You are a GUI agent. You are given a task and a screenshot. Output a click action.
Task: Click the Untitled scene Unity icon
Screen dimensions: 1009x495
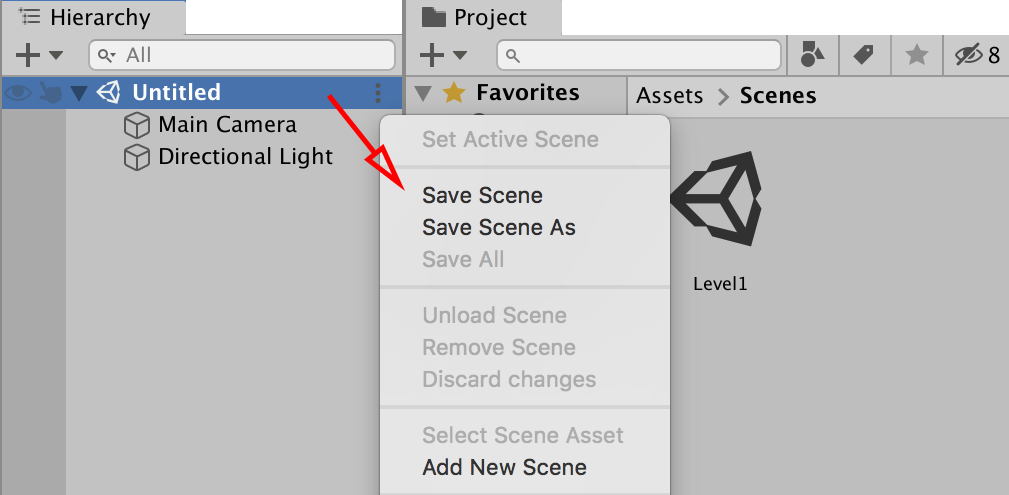[x=109, y=93]
